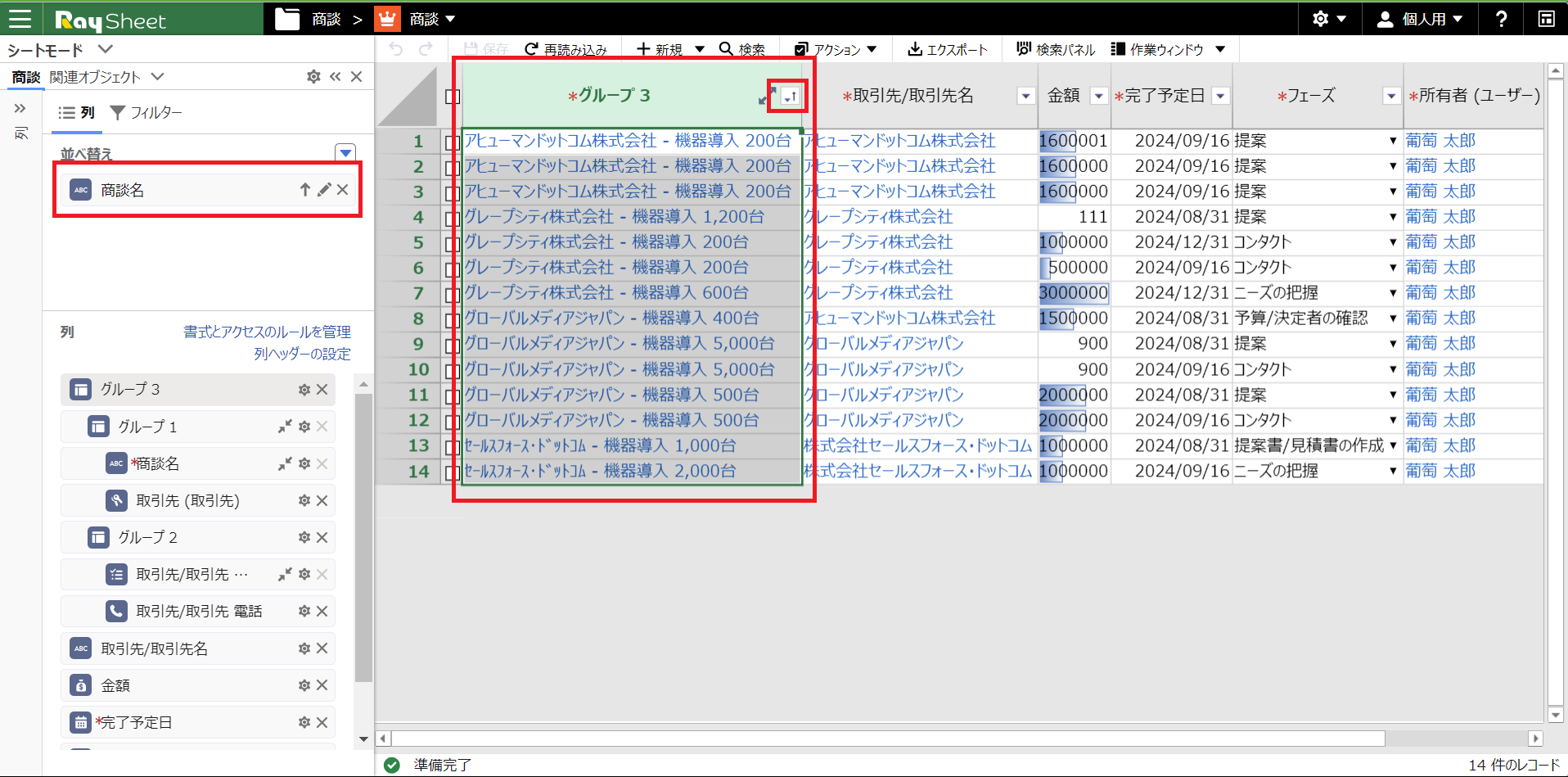
Task: Click the redo arrow icon
Action: [x=426, y=49]
